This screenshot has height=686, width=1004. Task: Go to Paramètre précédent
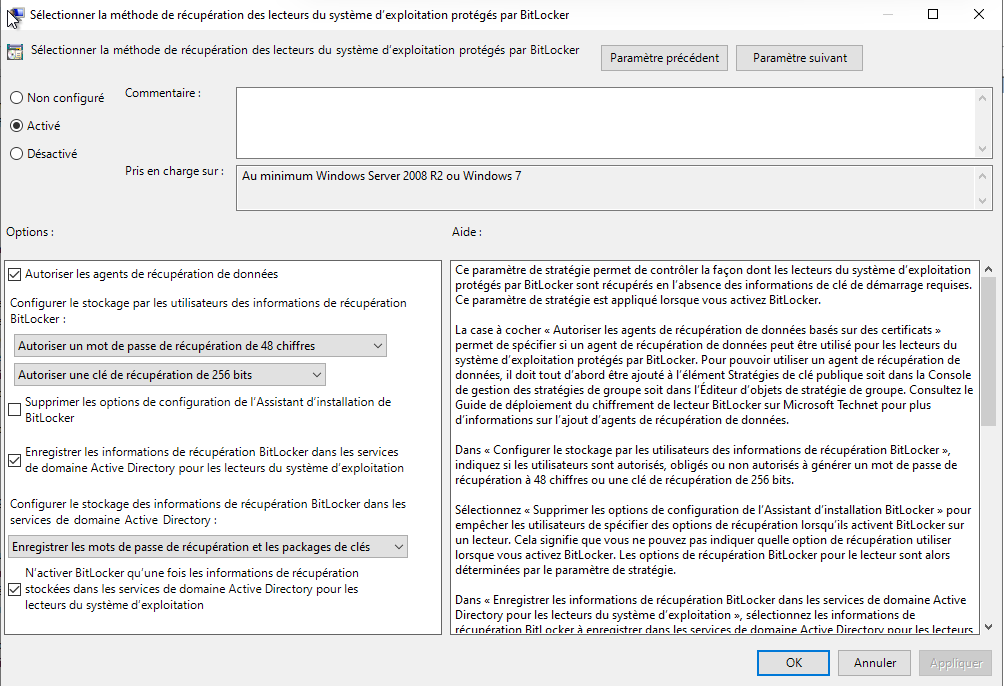pos(664,58)
